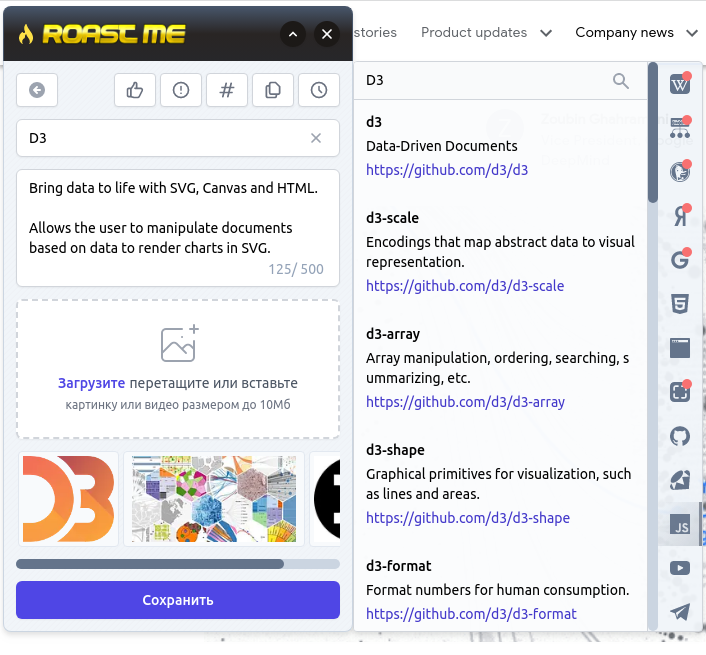
Task: Open the github.com/d3/d3-format link
Action: (x=471, y=614)
